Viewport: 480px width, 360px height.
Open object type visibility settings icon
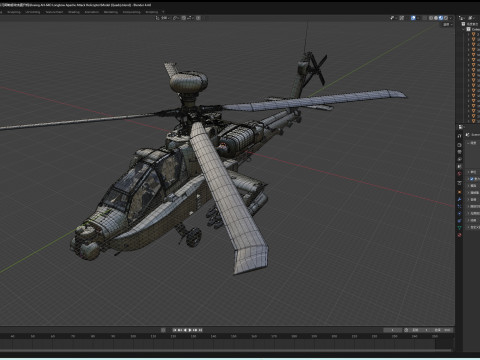(392, 18)
